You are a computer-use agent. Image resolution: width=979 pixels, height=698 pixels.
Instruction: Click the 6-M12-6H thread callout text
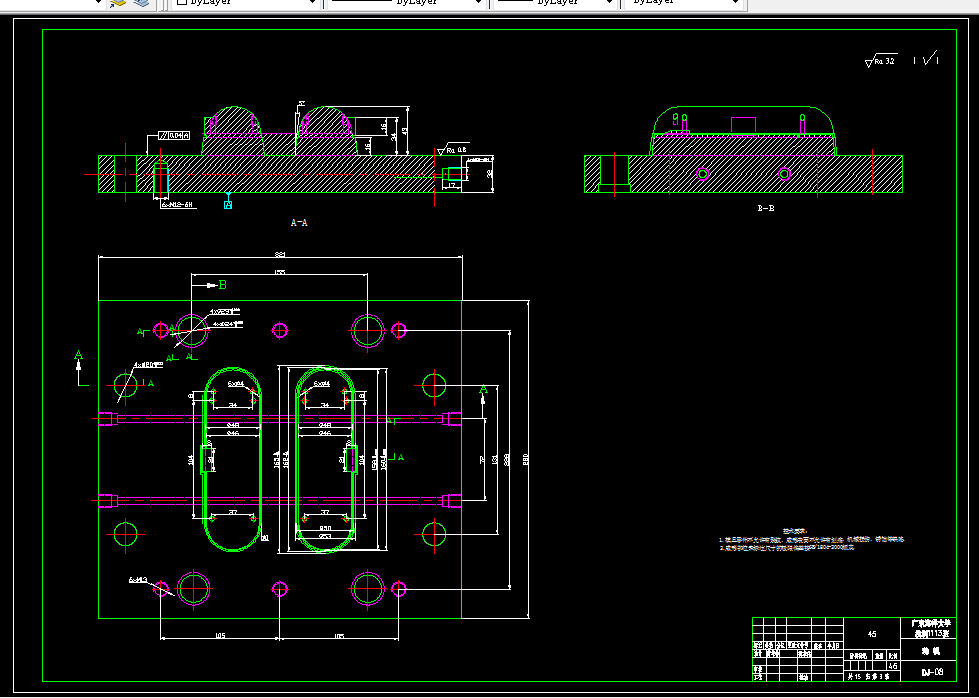coord(176,204)
